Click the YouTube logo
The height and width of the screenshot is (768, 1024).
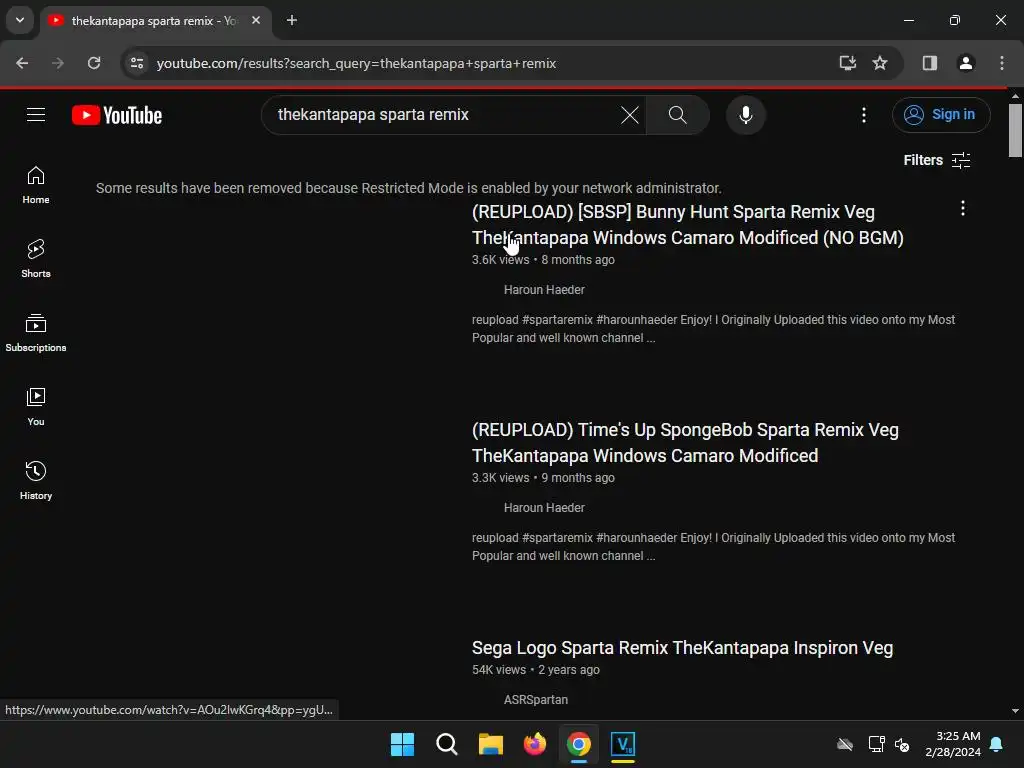117,115
